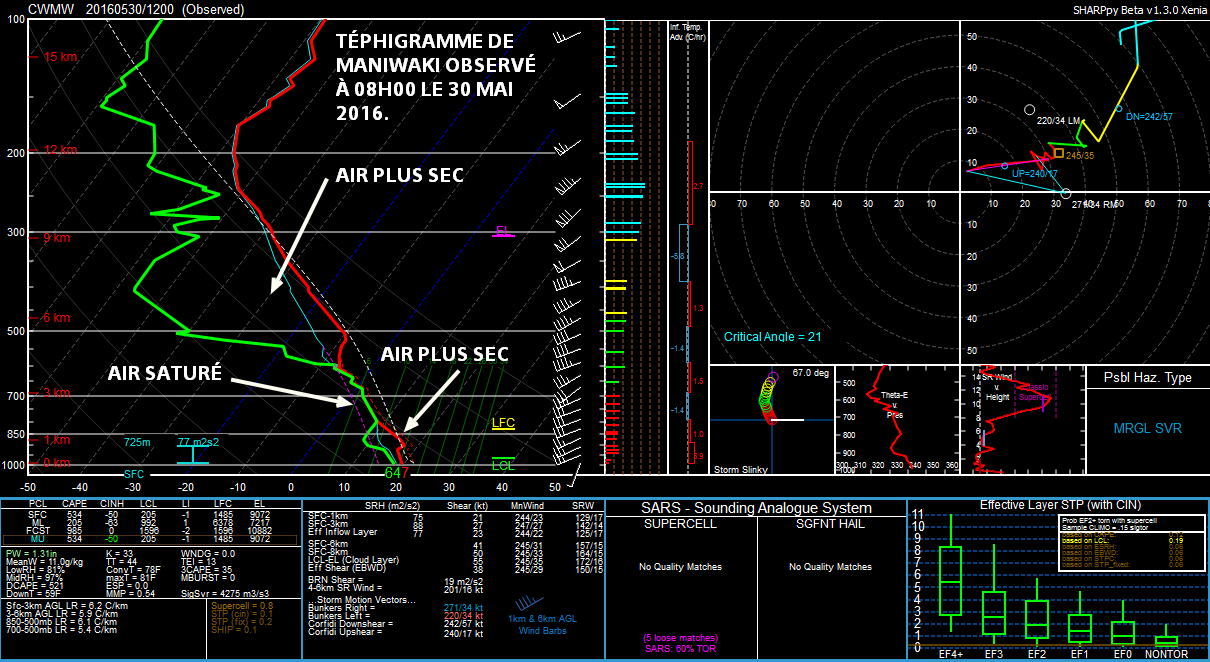Click the SGFNT HAIL column header
This screenshot has height=662, width=1210.
click(830, 523)
